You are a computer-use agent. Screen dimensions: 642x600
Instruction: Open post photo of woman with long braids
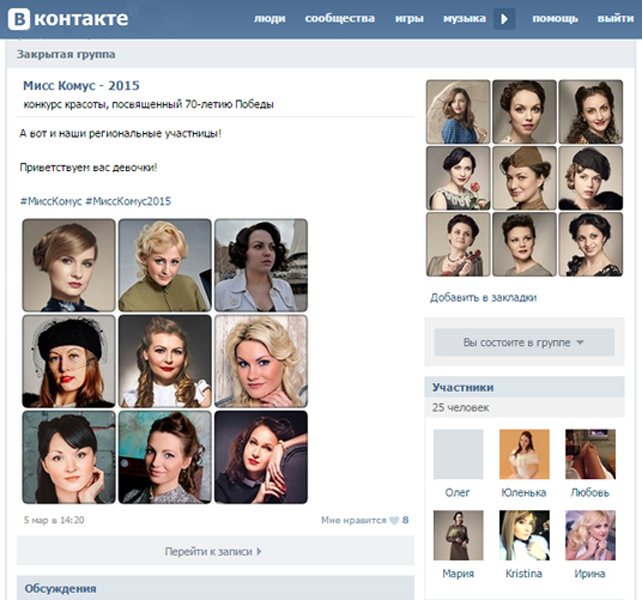coord(165,361)
